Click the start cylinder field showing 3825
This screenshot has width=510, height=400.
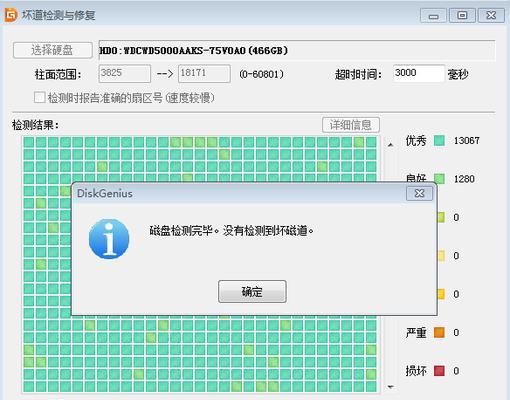click(125, 73)
